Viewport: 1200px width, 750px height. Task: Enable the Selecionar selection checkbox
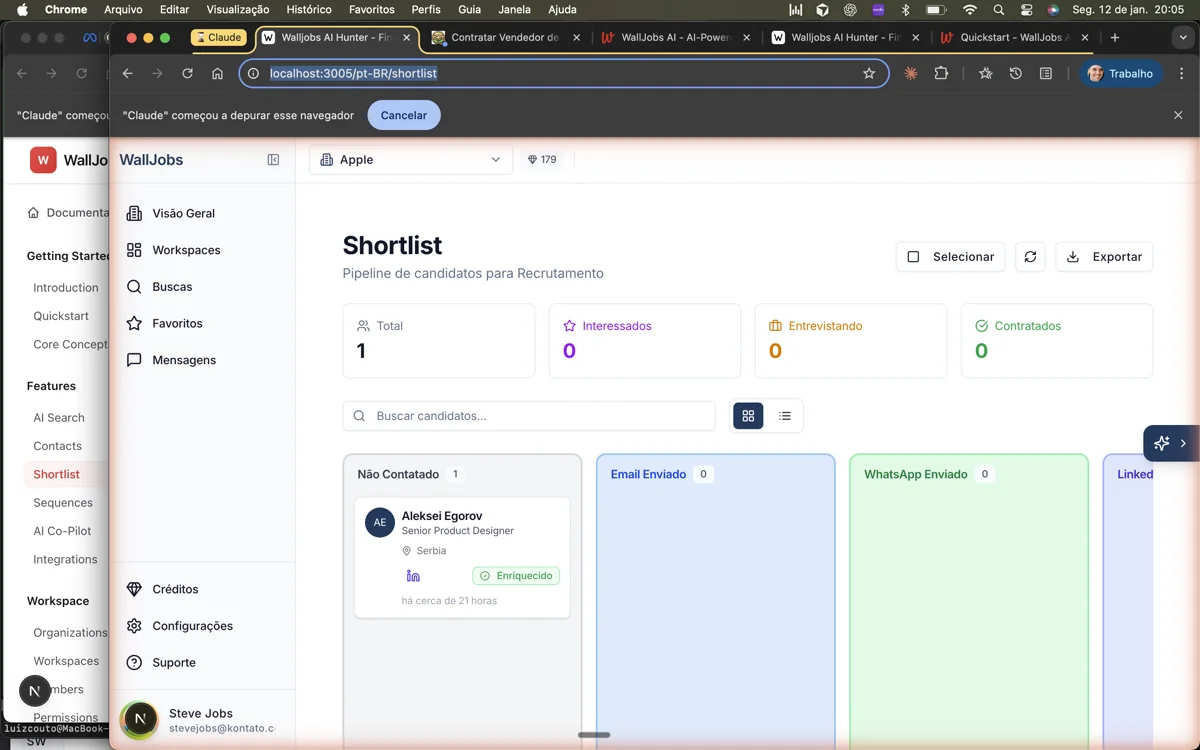click(x=913, y=256)
